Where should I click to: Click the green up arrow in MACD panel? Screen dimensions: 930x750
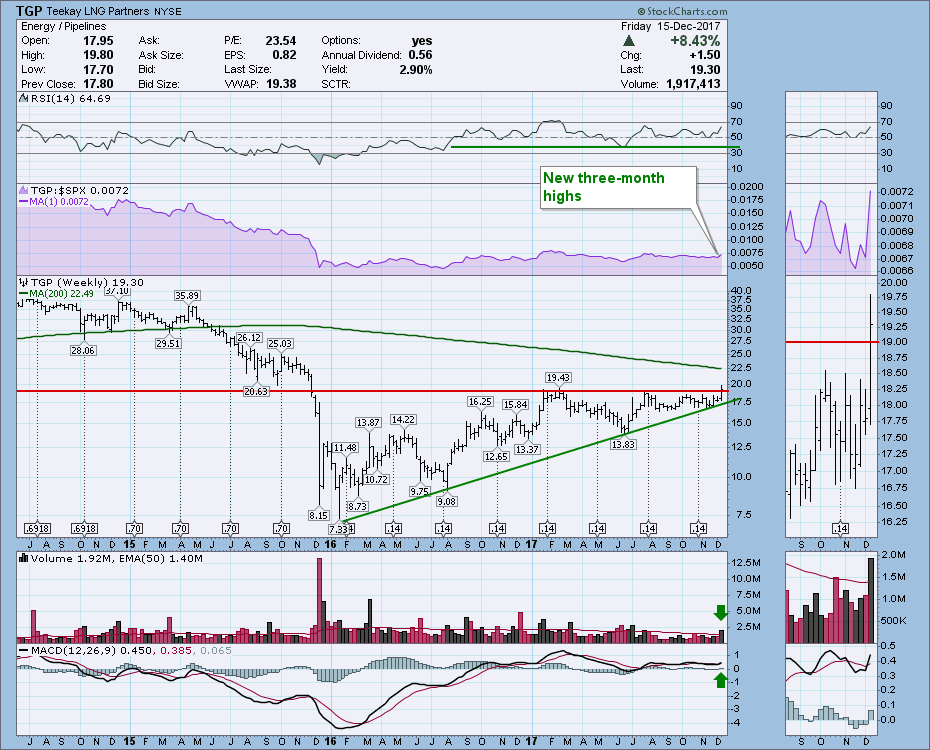pos(720,681)
